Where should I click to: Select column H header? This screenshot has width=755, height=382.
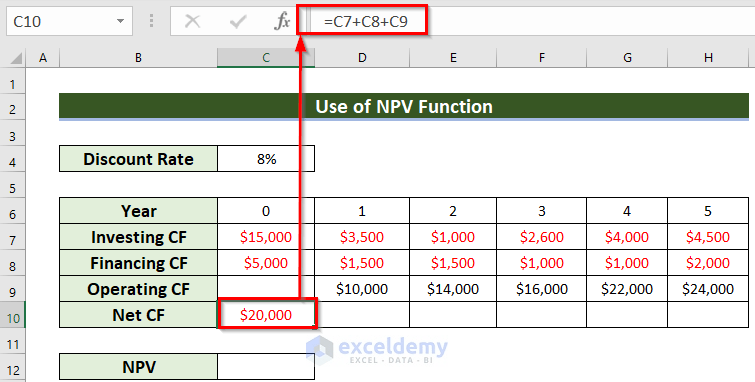click(x=708, y=58)
